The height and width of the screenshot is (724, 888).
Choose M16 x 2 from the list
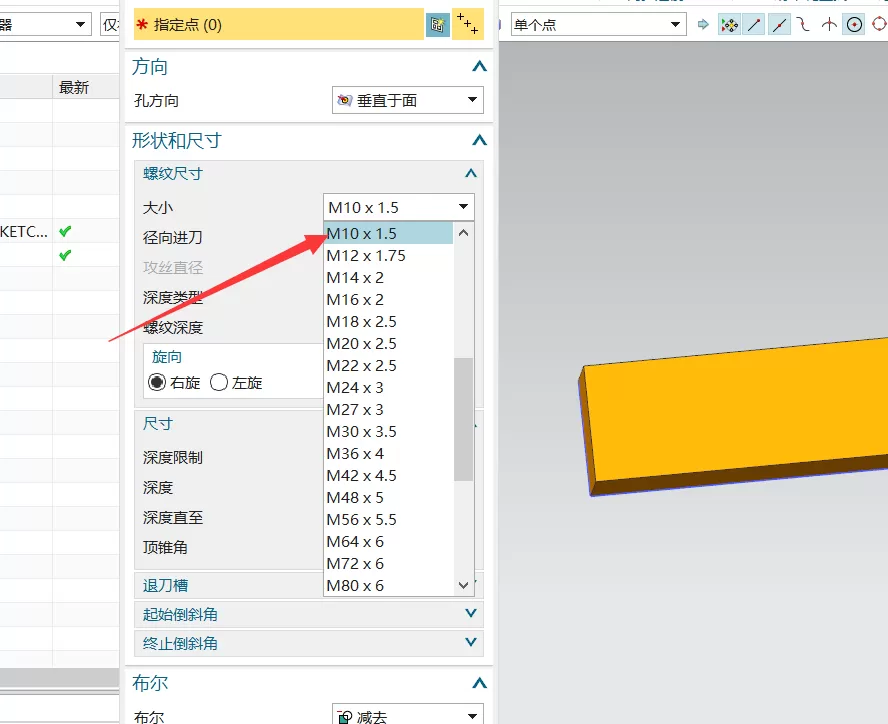click(x=388, y=300)
